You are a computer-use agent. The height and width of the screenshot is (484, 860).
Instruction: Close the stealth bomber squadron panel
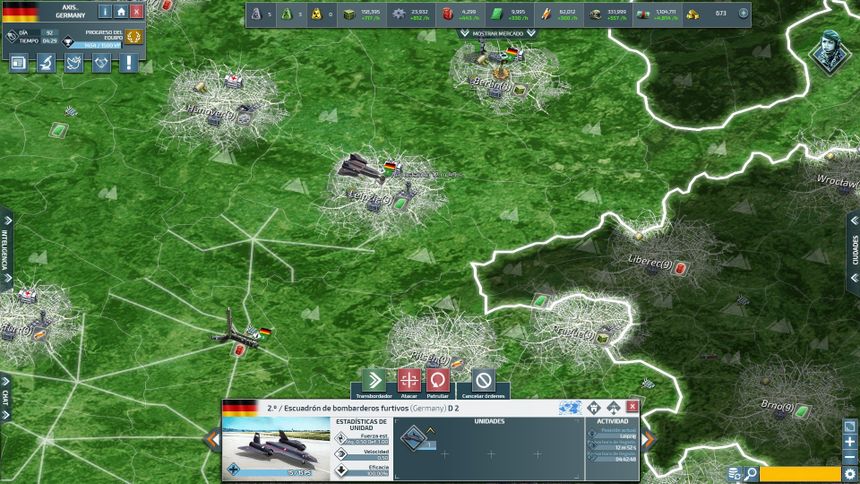632,406
